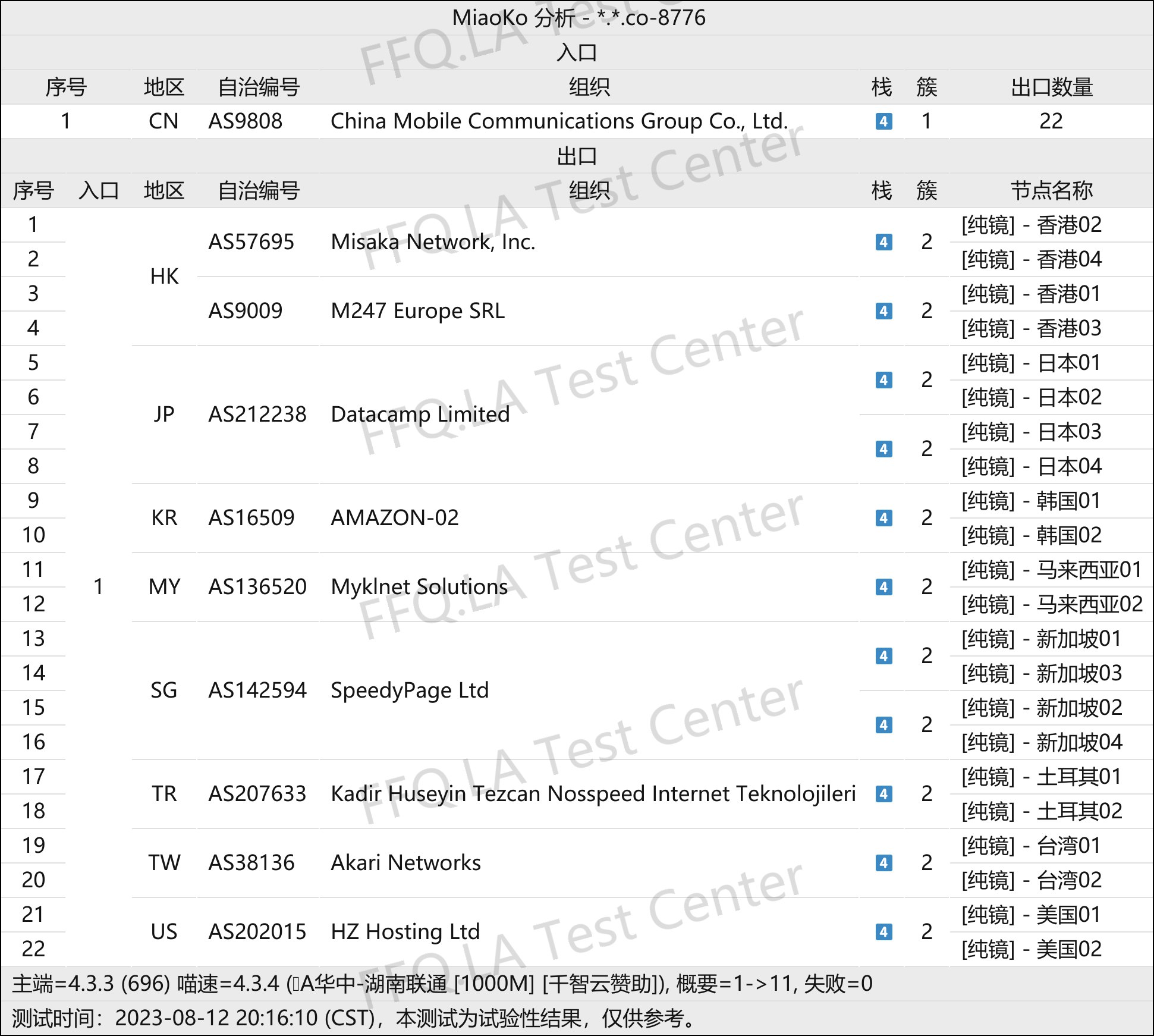Click node name [纯镜] - 美国01
This screenshot has width=1154, height=1036.
click(1032, 915)
